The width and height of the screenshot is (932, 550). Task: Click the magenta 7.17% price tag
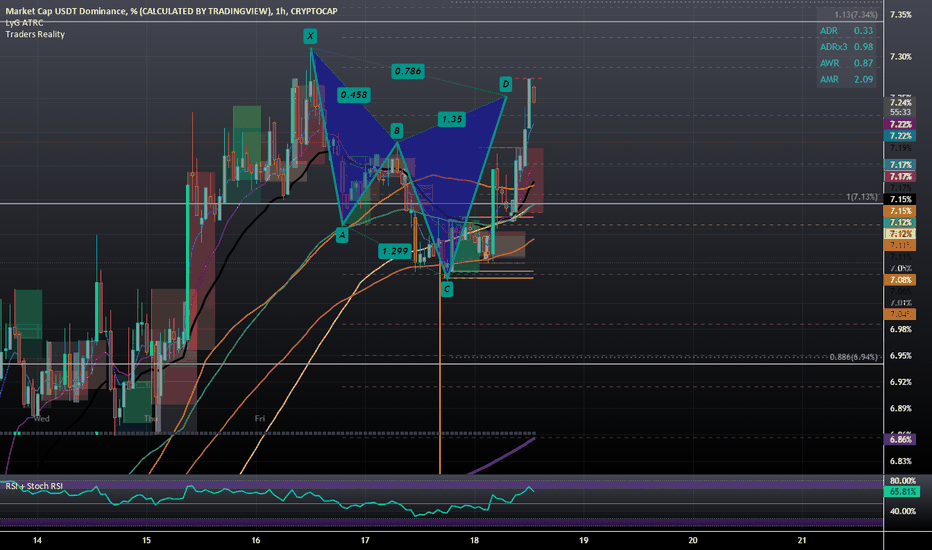[900, 177]
